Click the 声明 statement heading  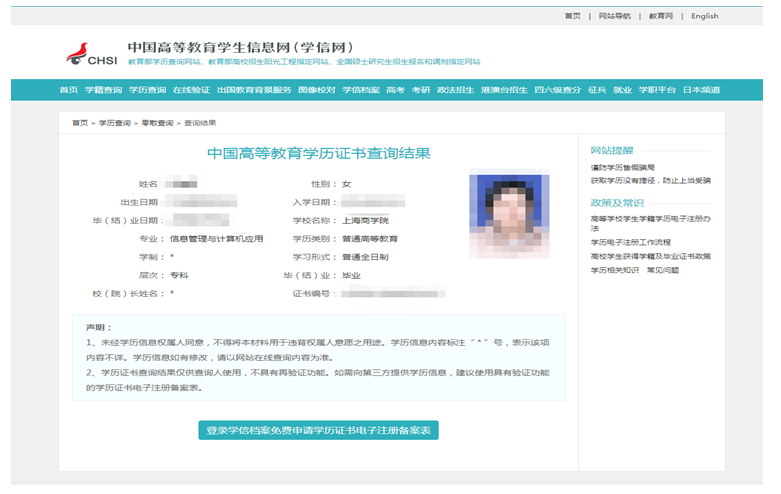click(x=99, y=327)
